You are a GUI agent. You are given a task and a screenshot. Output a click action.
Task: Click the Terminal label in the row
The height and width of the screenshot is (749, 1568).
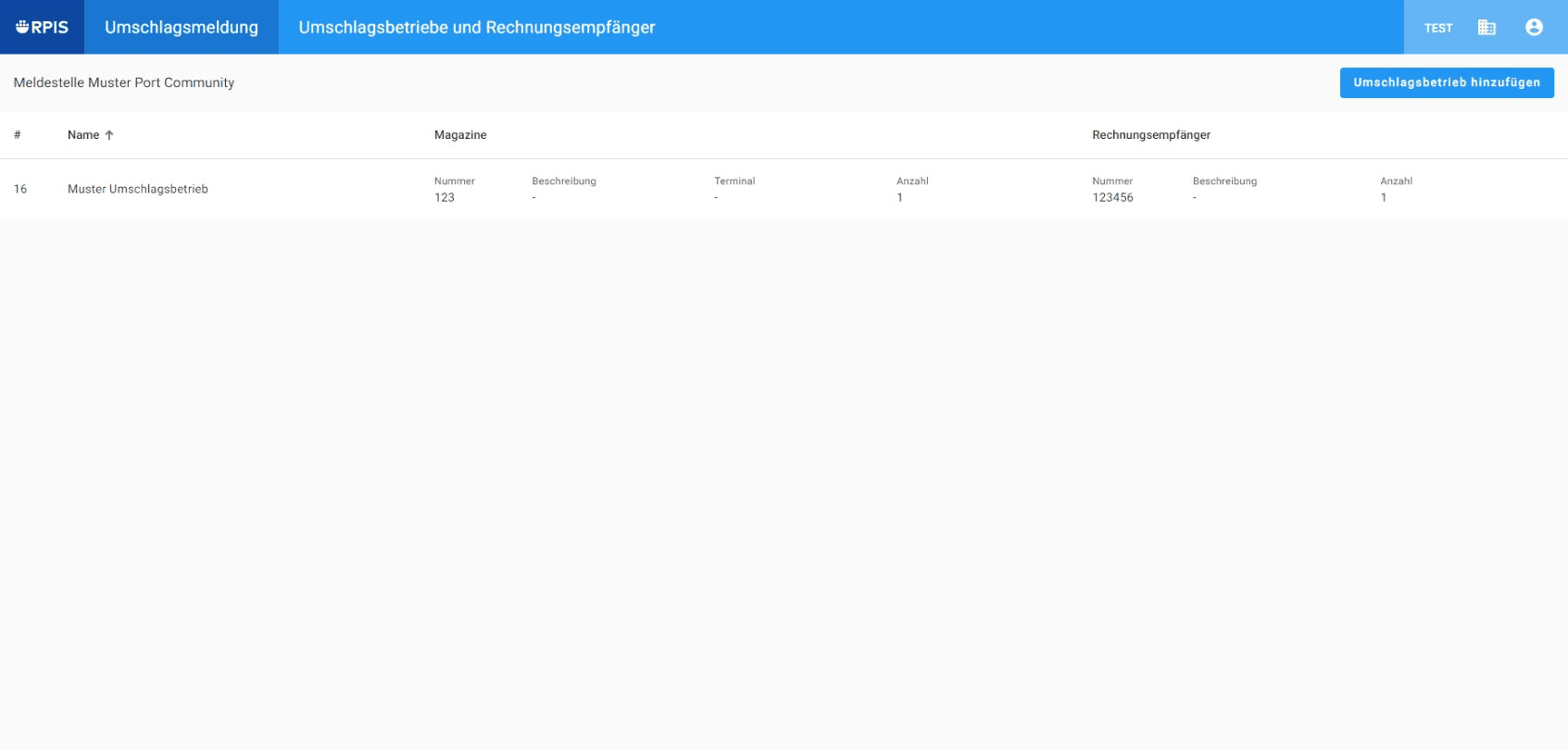point(734,181)
